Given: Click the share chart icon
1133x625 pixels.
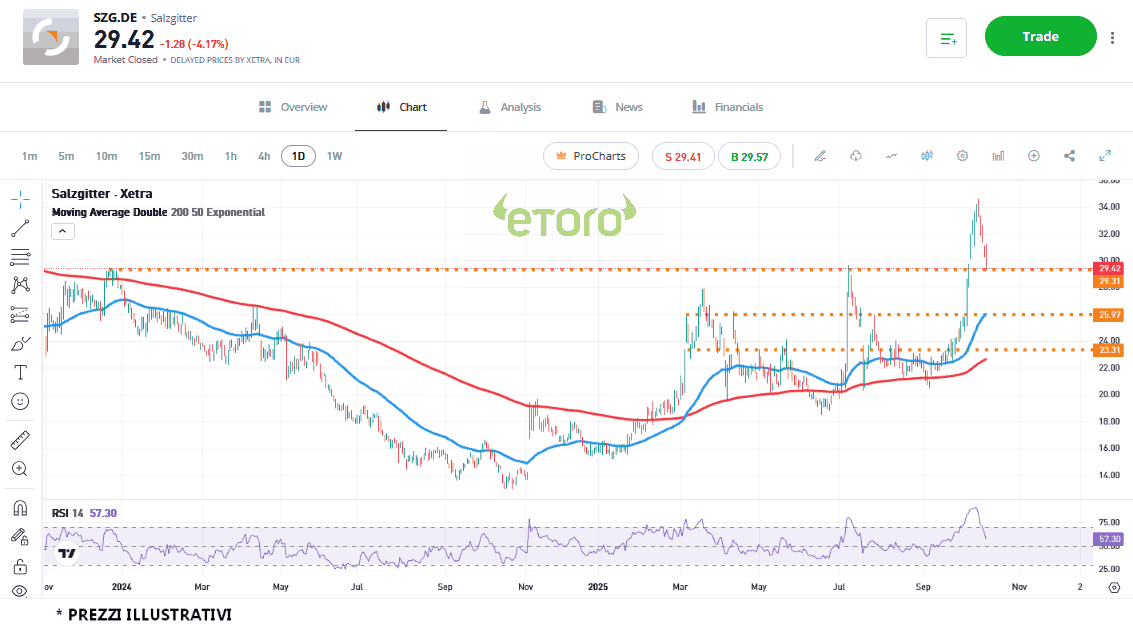Looking at the screenshot, I should pyautogui.click(x=1069, y=156).
